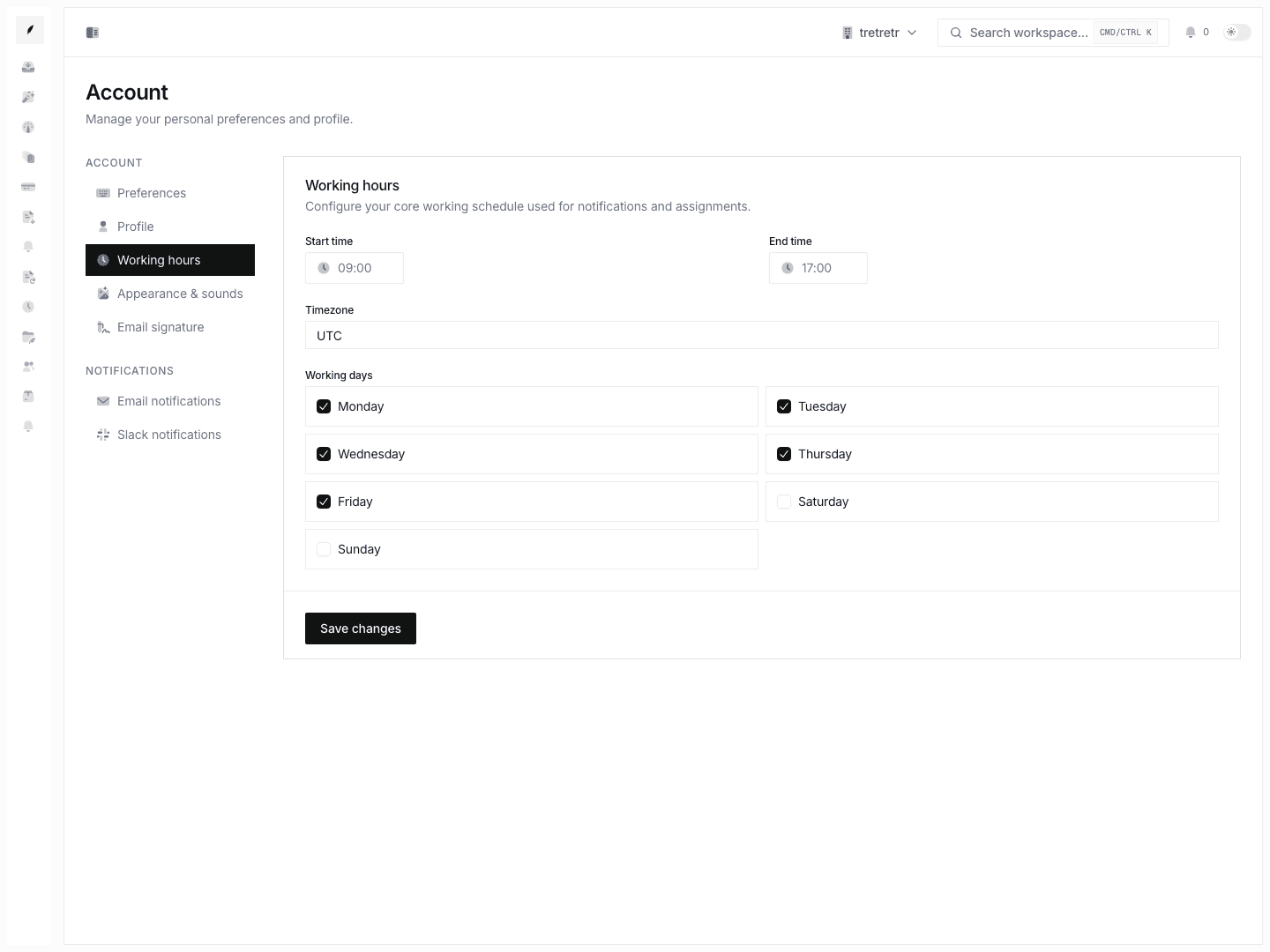Click the magnifier icon in the search box

point(956,33)
